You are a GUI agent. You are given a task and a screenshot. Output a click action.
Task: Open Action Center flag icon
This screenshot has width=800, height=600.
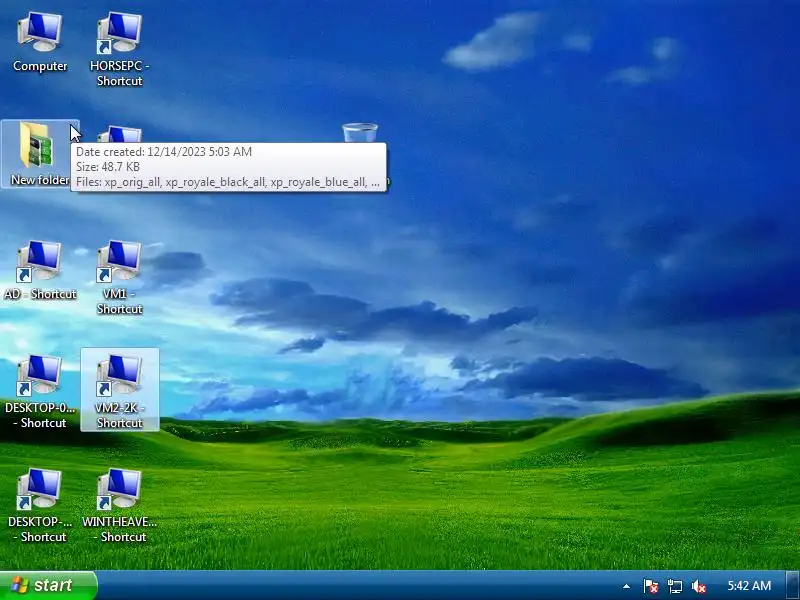[x=651, y=586]
